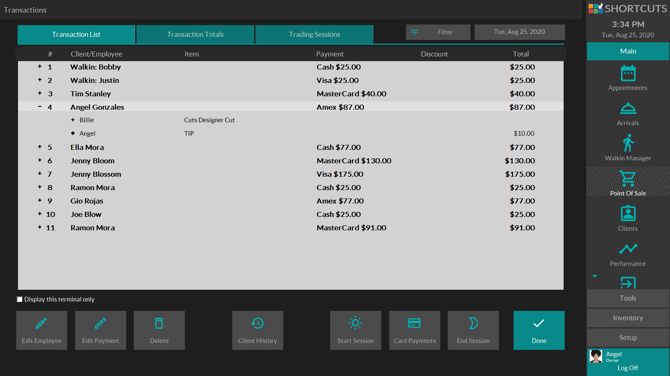
Task: Click the Done button
Action: coord(539,330)
